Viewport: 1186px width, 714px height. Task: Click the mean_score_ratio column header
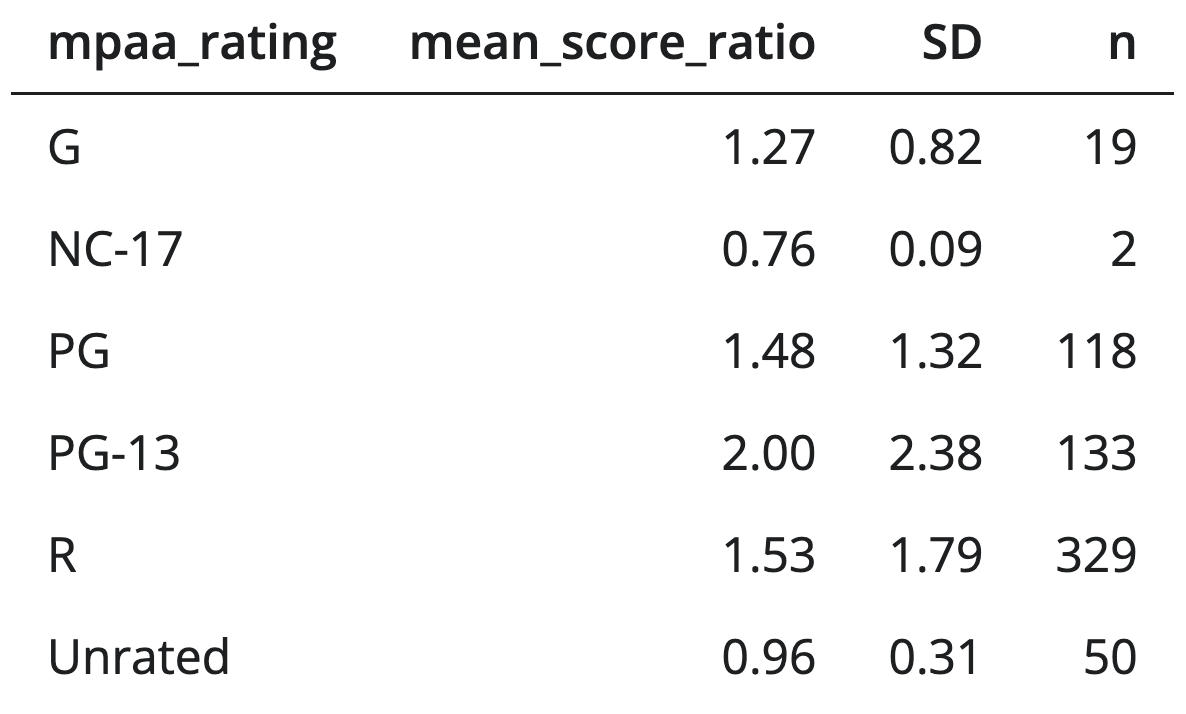pyautogui.click(x=612, y=45)
